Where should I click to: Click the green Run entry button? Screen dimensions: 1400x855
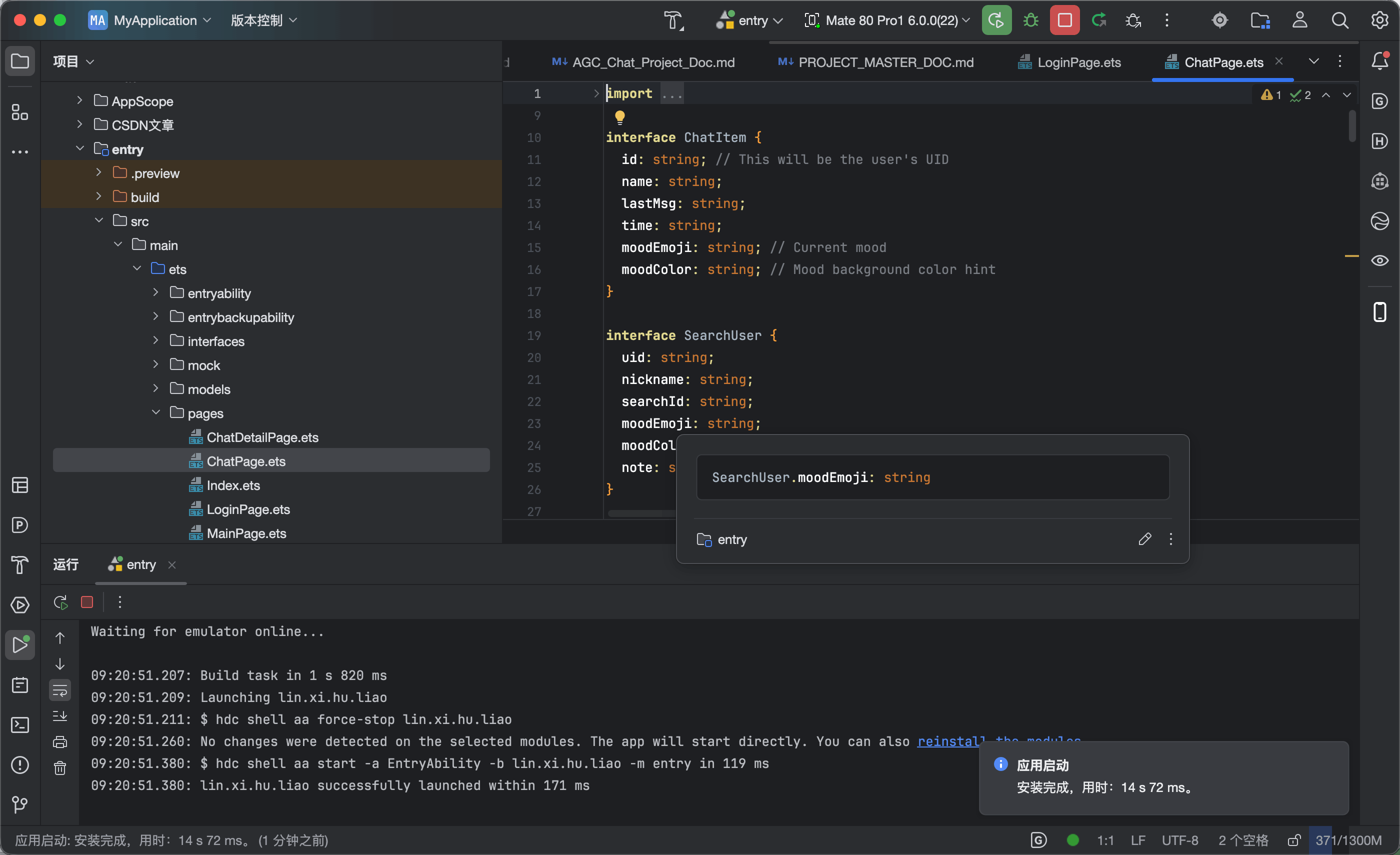pyautogui.click(x=996, y=20)
